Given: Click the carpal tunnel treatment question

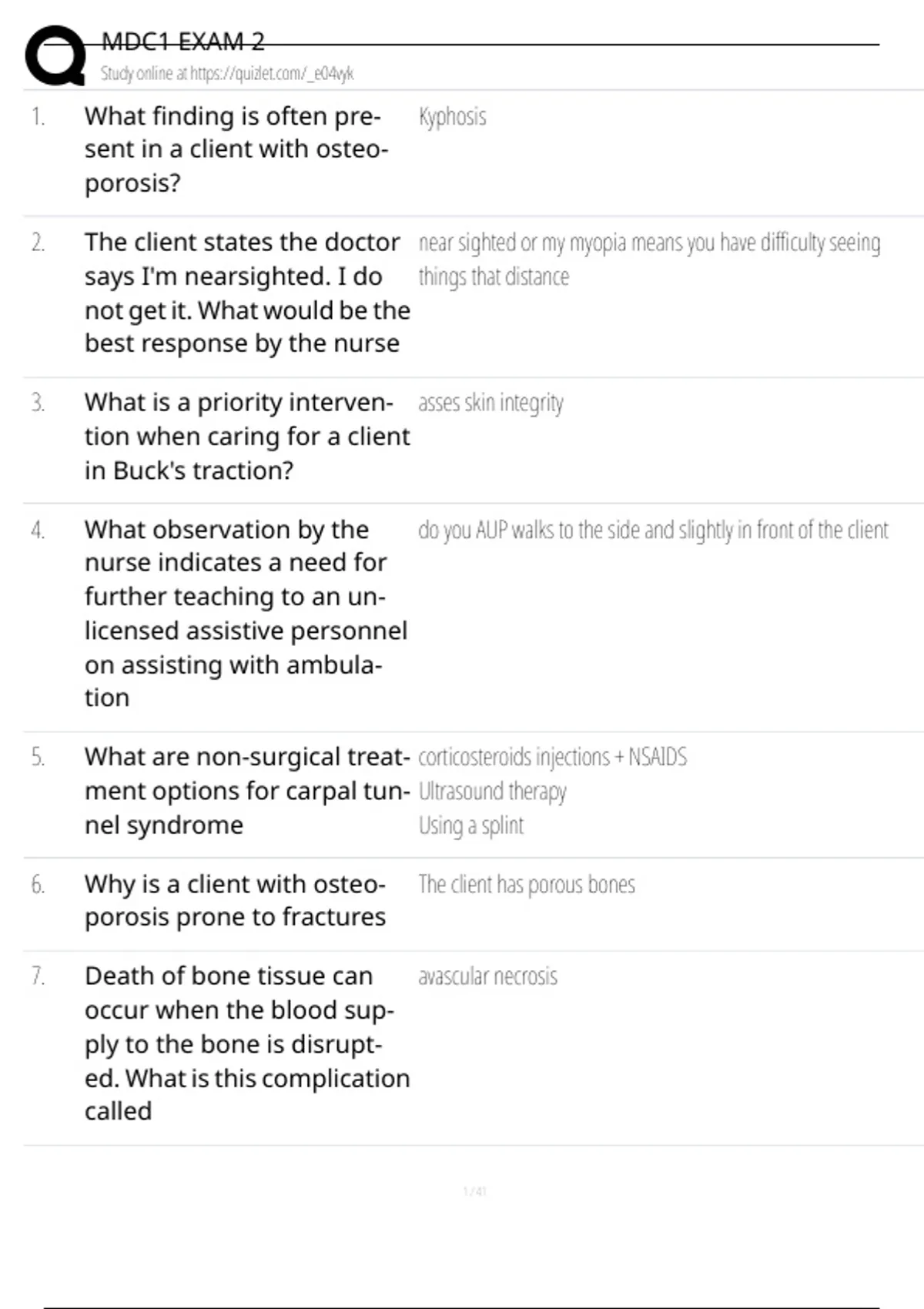Looking at the screenshot, I should [x=246, y=791].
